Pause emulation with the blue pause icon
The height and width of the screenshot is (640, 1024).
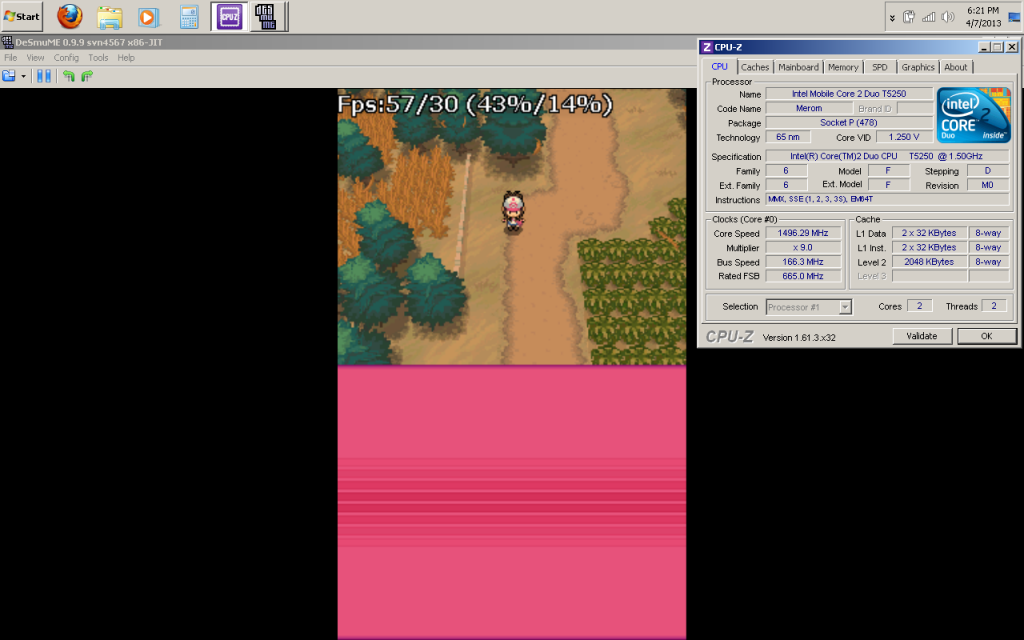[x=44, y=76]
